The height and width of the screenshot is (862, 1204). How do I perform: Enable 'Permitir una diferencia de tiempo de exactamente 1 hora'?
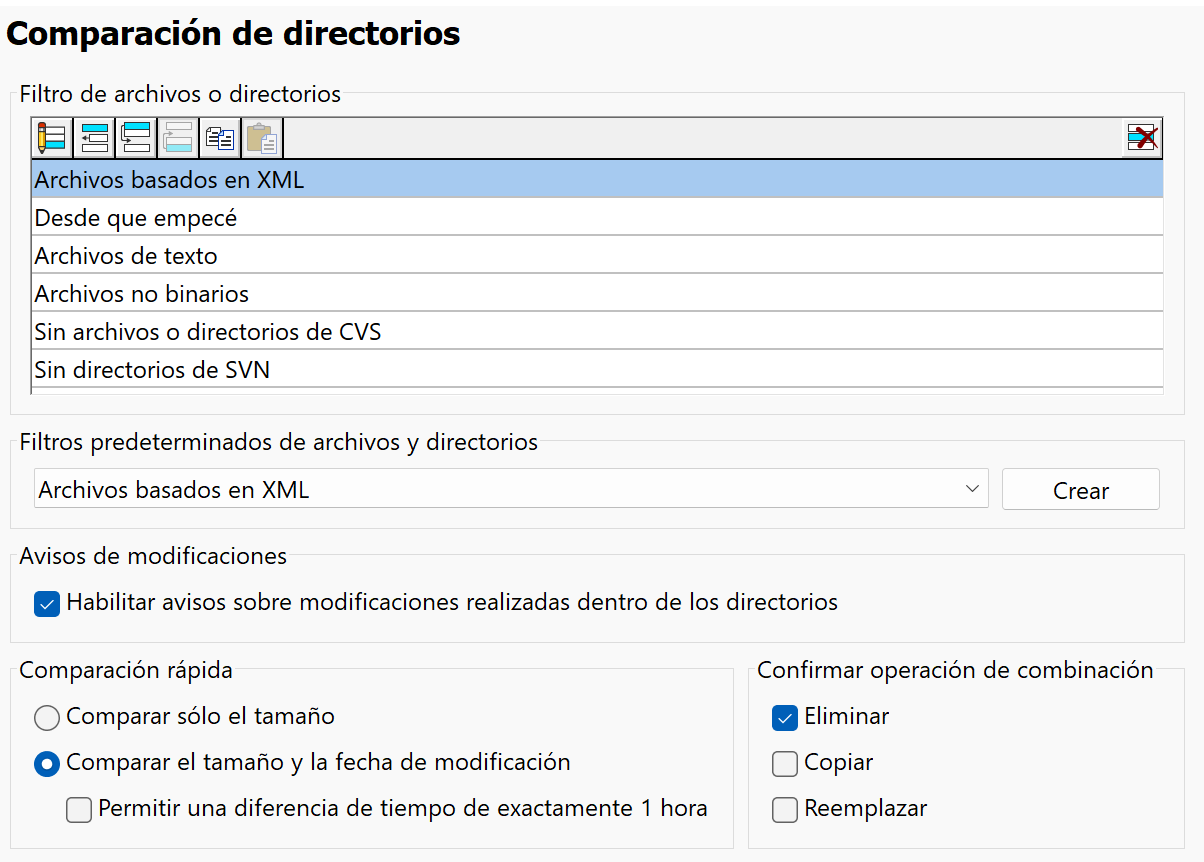(x=78, y=810)
